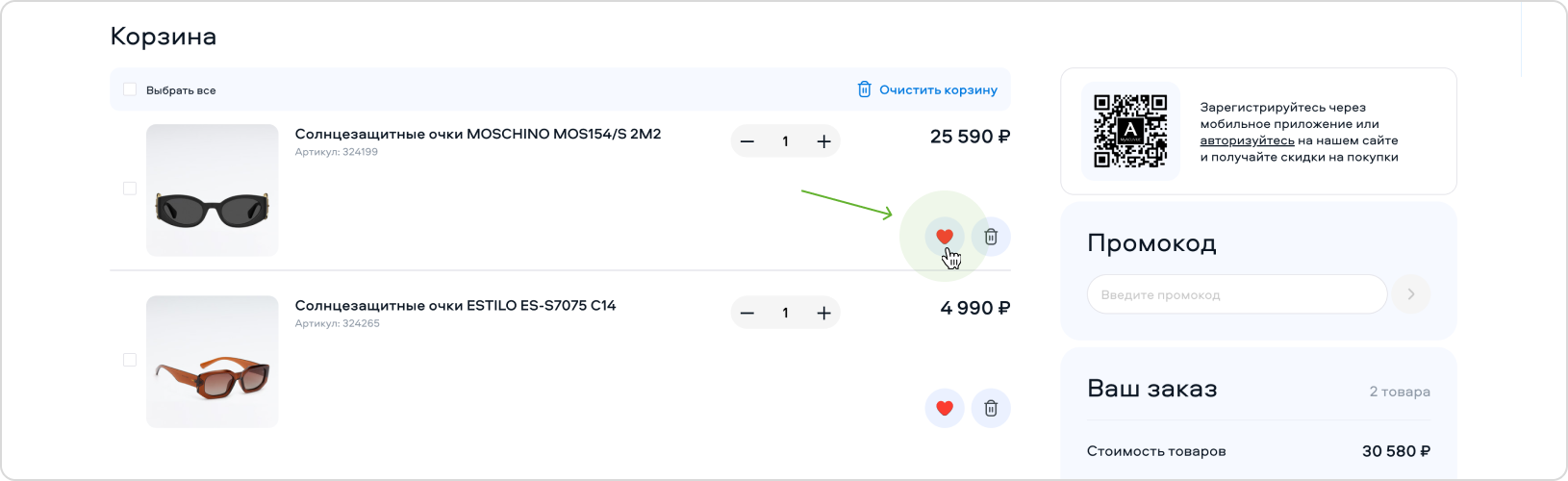
Task: Decrease MOSCHINO quantity with minus
Action: [x=747, y=141]
